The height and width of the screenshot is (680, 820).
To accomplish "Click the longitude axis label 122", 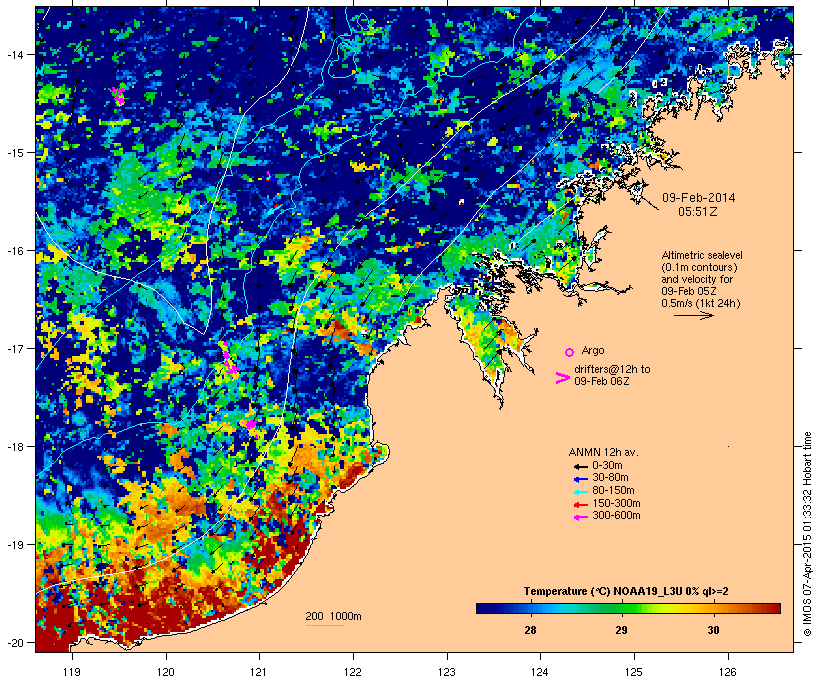I will [x=353, y=672].
